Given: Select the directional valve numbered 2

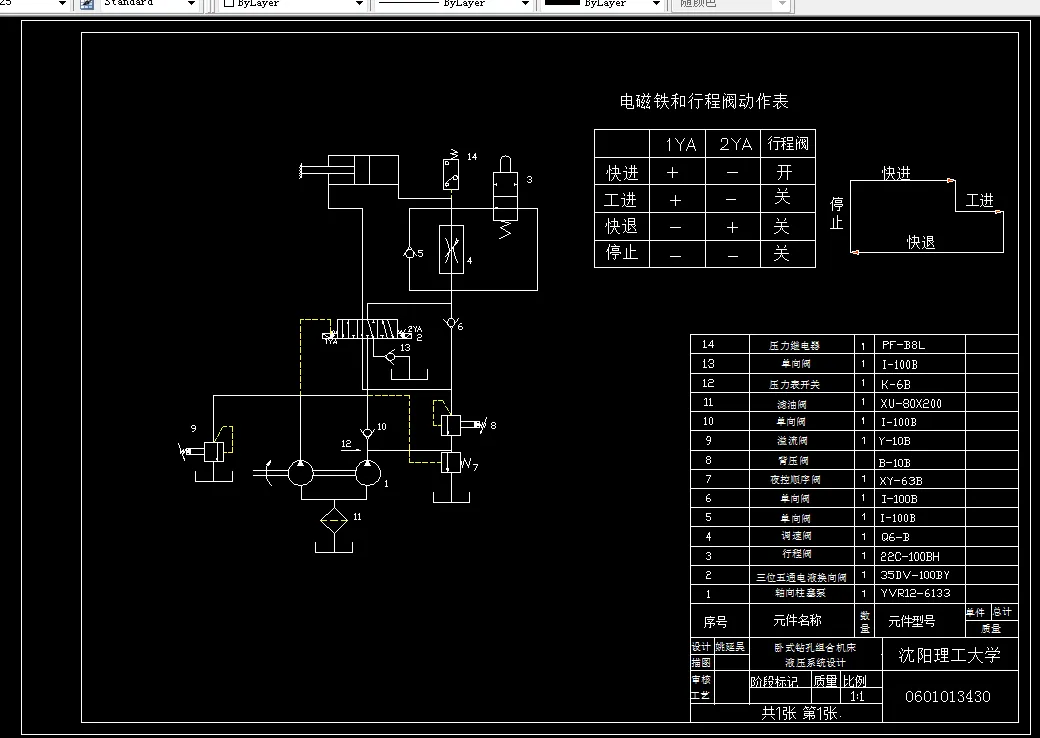Looking at the screenshot, I should pyautogui.click(x=367, y=330).
